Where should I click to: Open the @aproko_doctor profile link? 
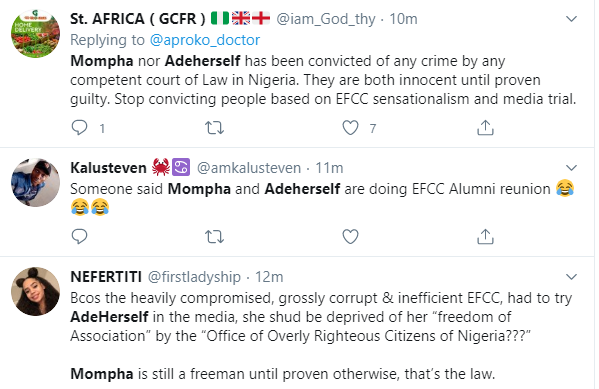point(205,40)
